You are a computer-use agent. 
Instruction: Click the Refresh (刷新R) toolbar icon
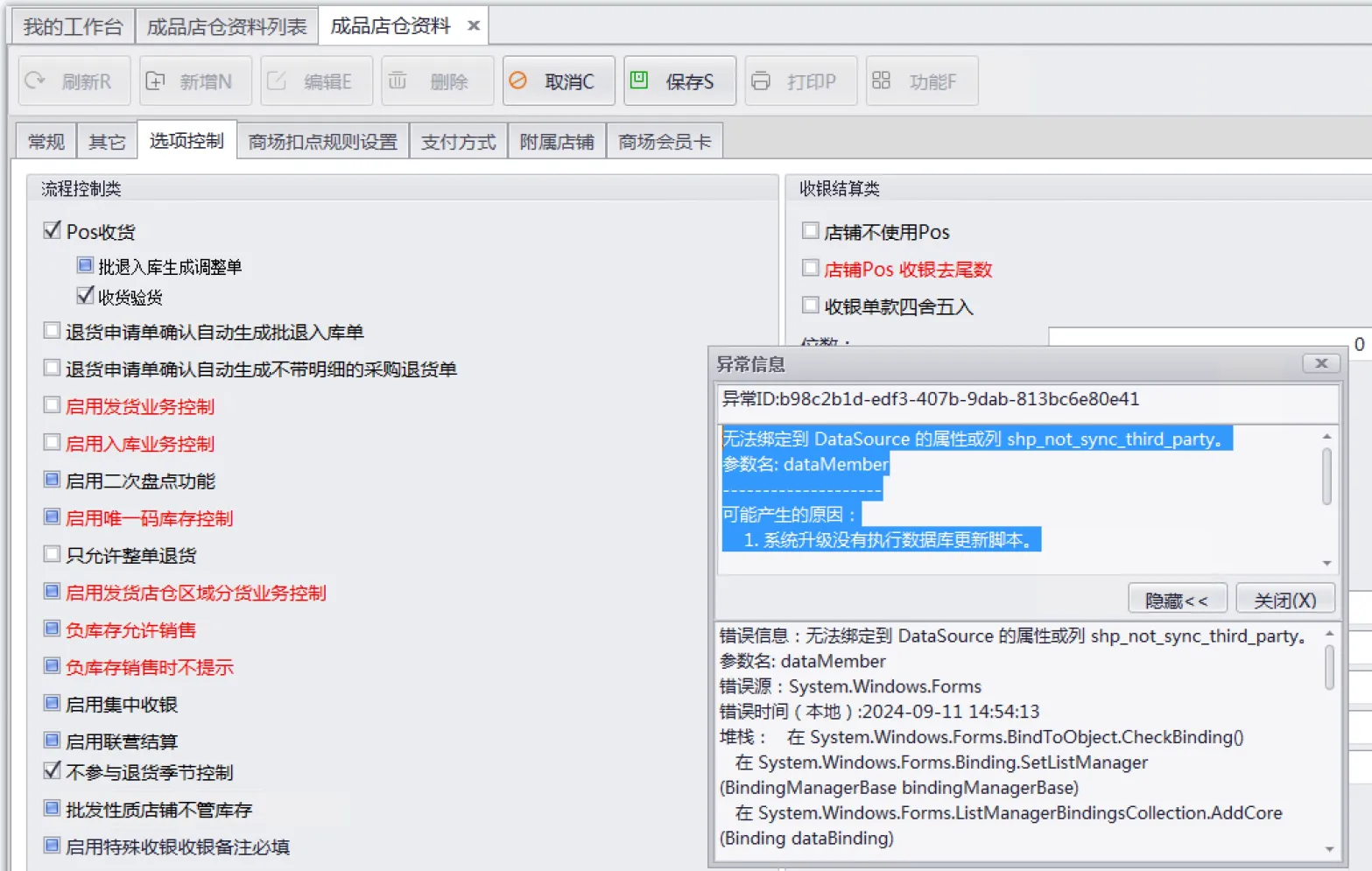(x=35, y=81)
